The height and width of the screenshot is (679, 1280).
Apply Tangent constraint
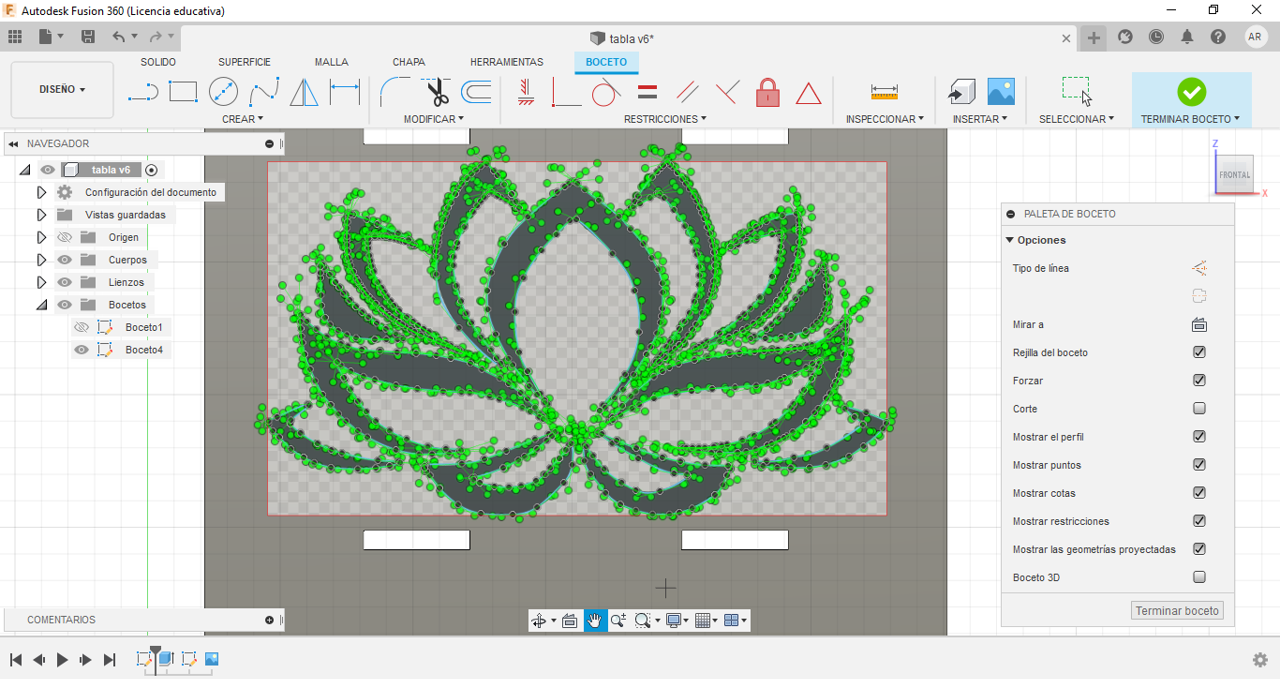click(x=606, y=93)
